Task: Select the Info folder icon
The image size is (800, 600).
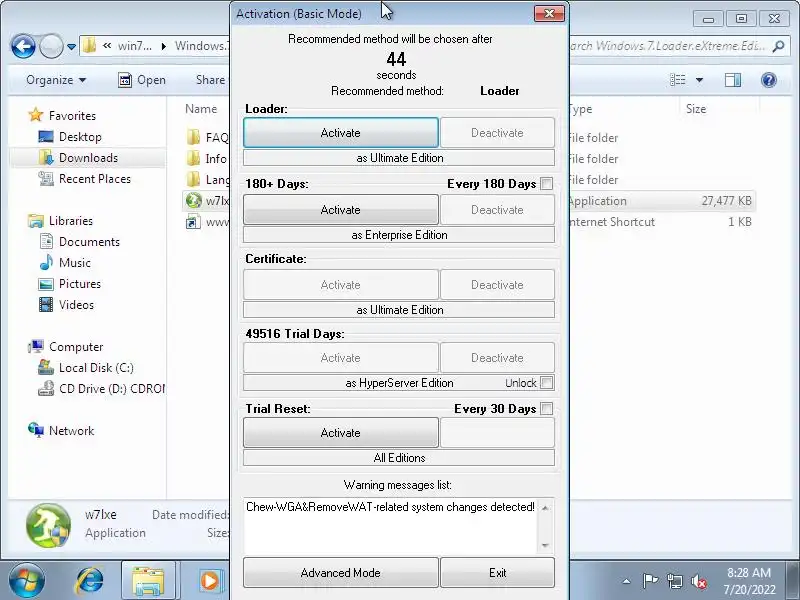Action: click(193, 158)
